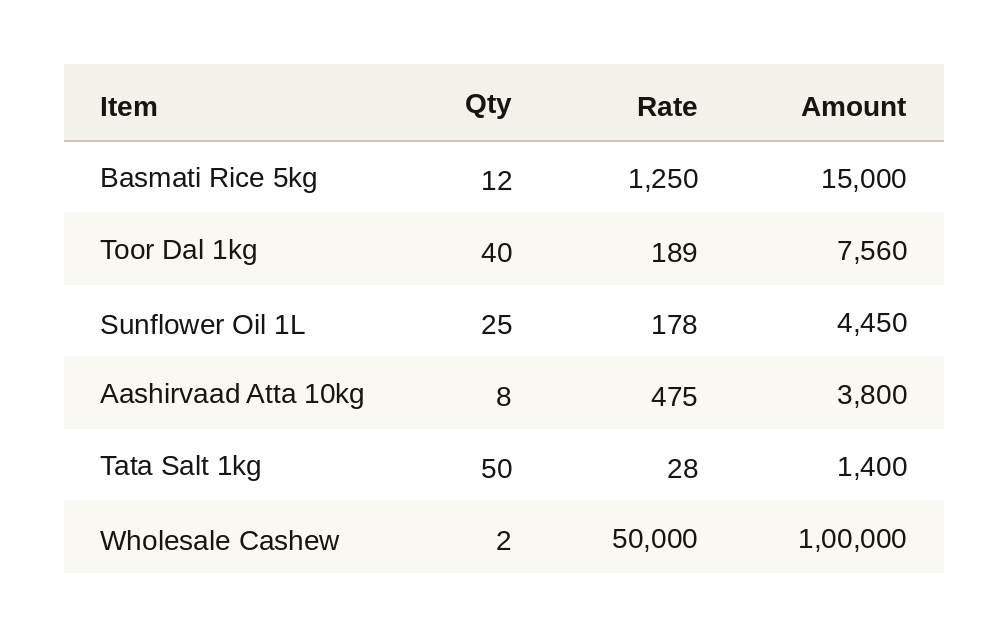
Task: Select the 50,000 rate cell
Action: tap(654, 538)
